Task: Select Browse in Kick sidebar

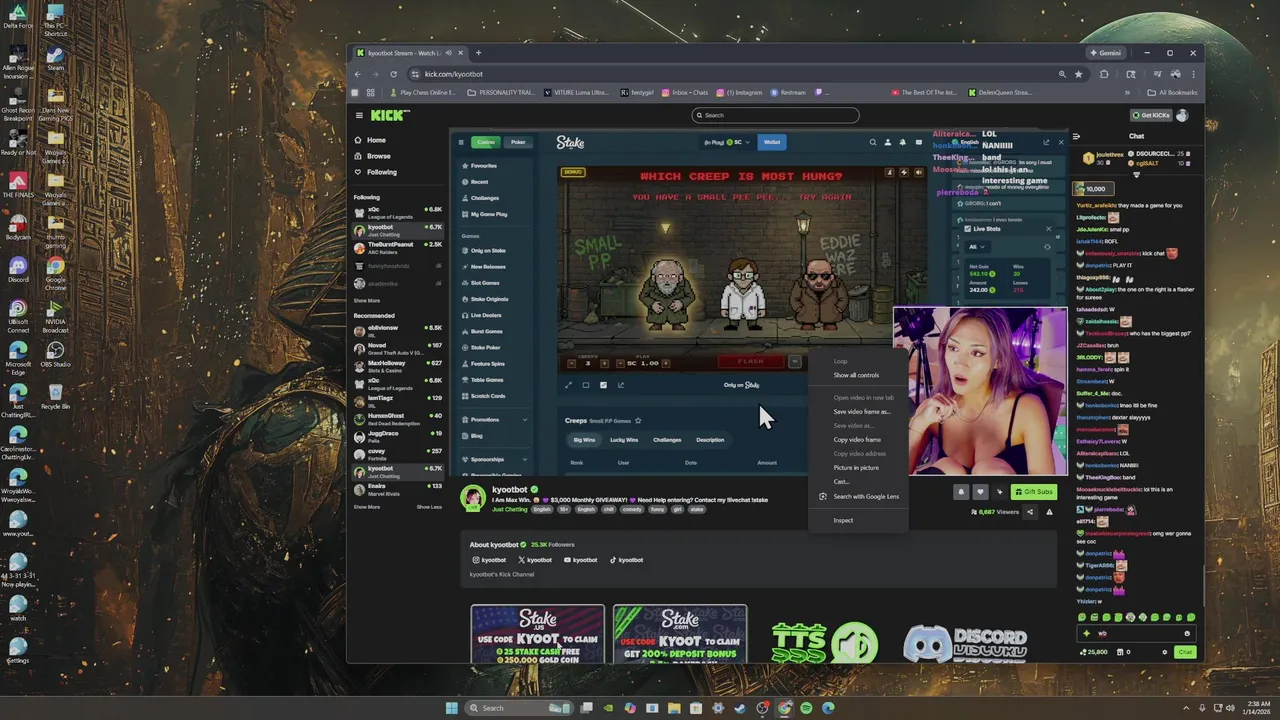Action: 378,156
